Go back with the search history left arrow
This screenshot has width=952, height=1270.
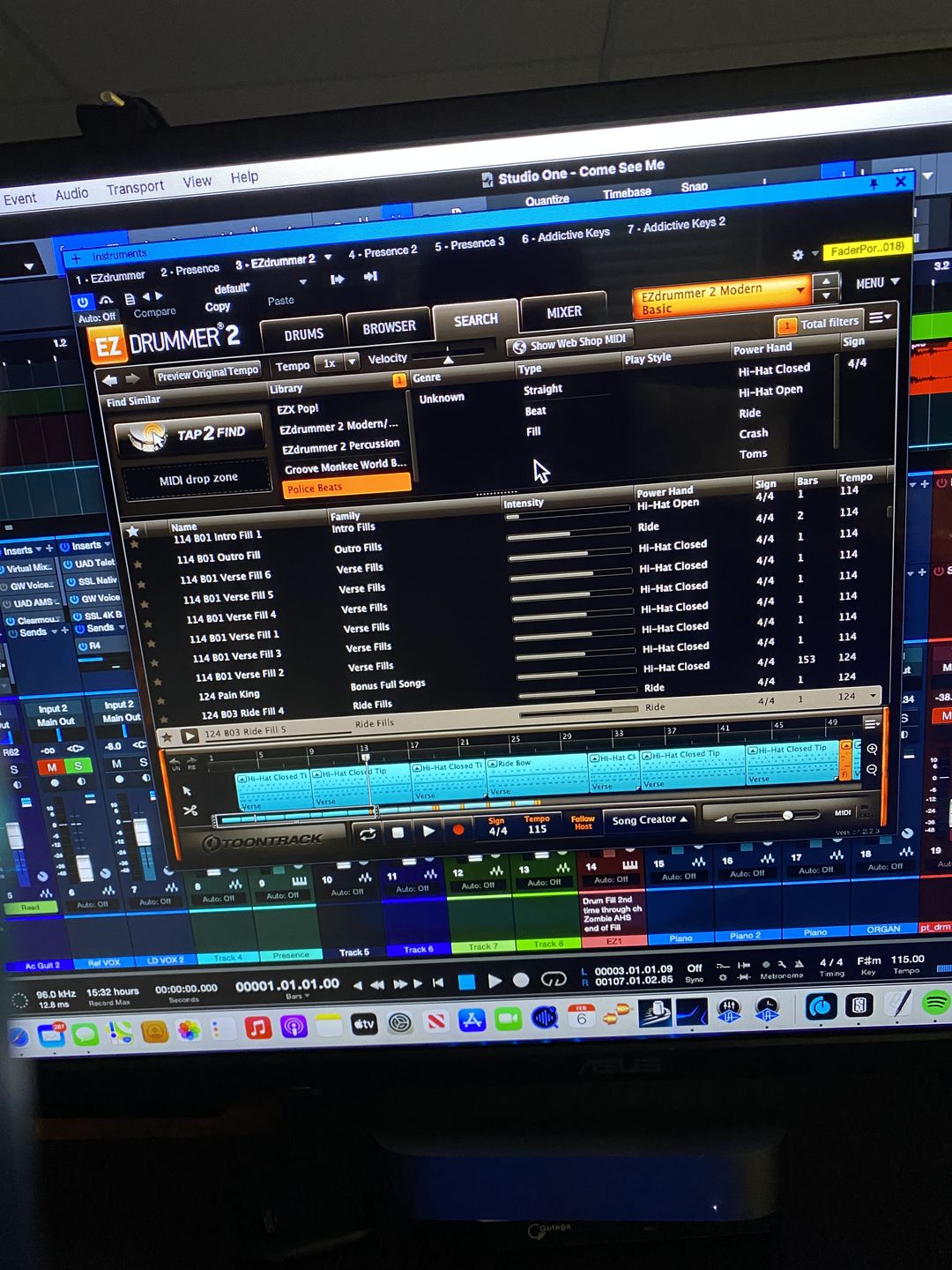tap(109, 380)
